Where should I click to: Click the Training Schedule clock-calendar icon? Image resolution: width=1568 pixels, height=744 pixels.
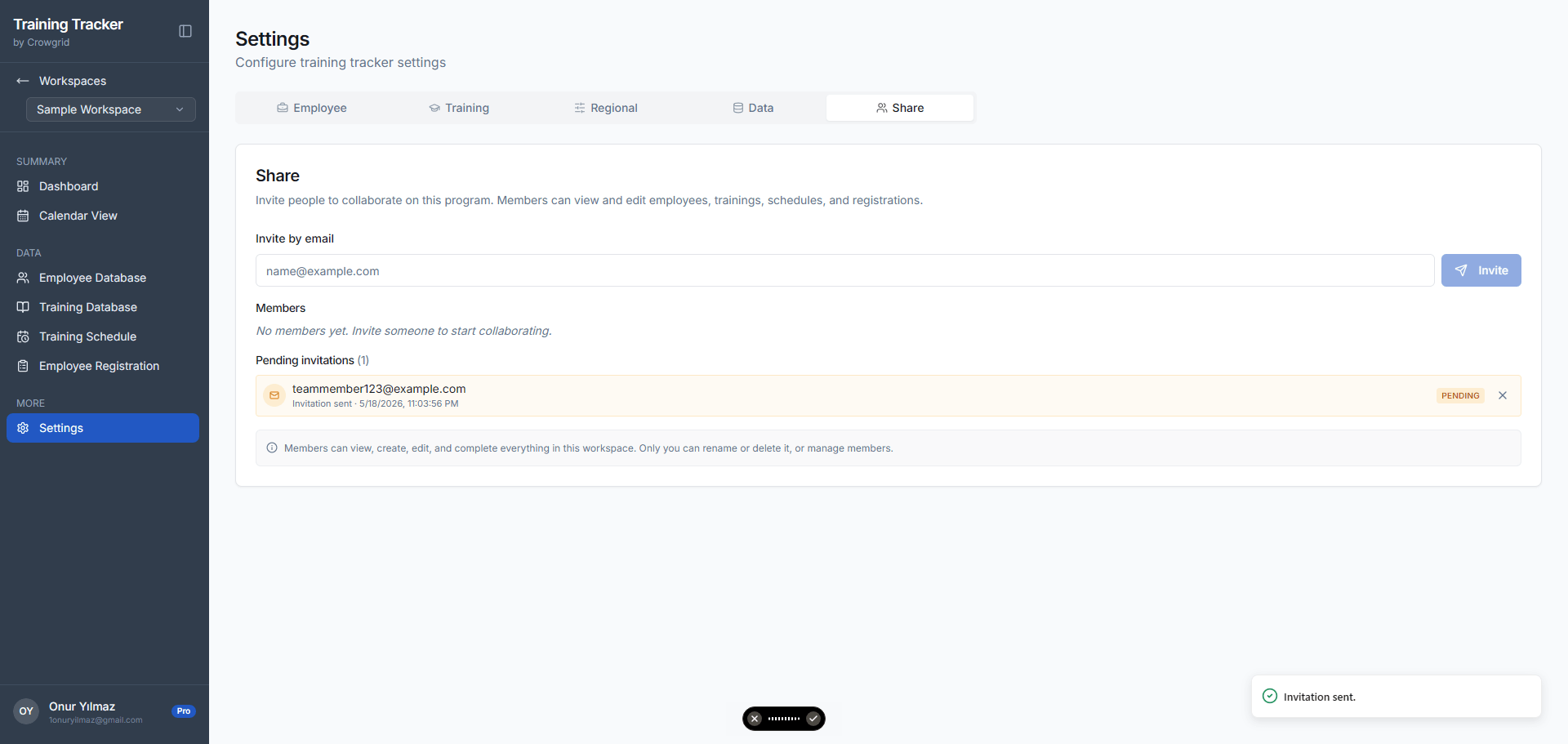[23, 336]
